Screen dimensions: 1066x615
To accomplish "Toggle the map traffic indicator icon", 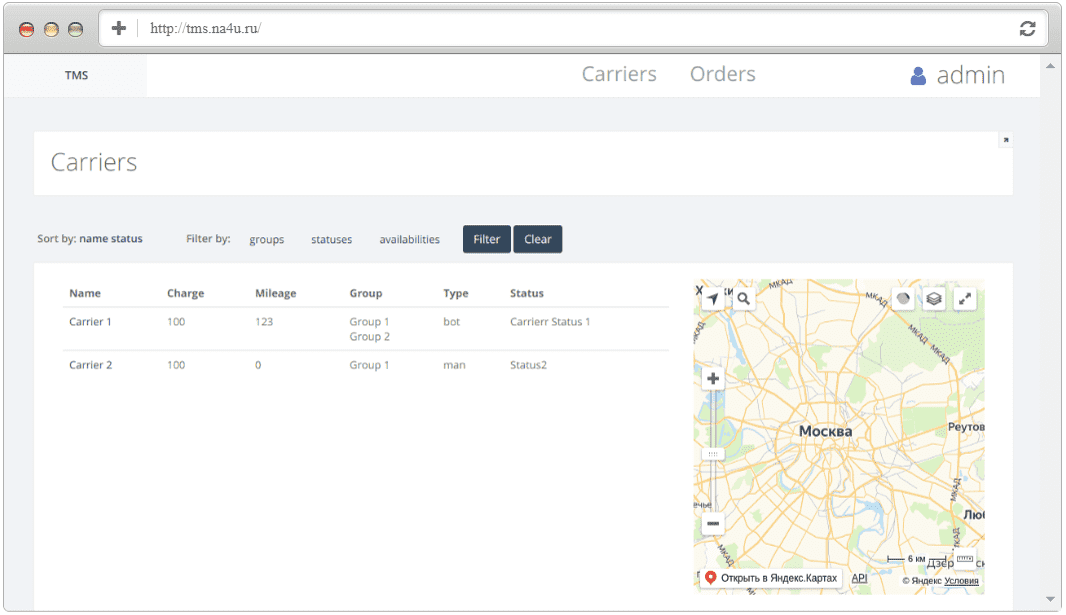I will (x=903, y=298).
